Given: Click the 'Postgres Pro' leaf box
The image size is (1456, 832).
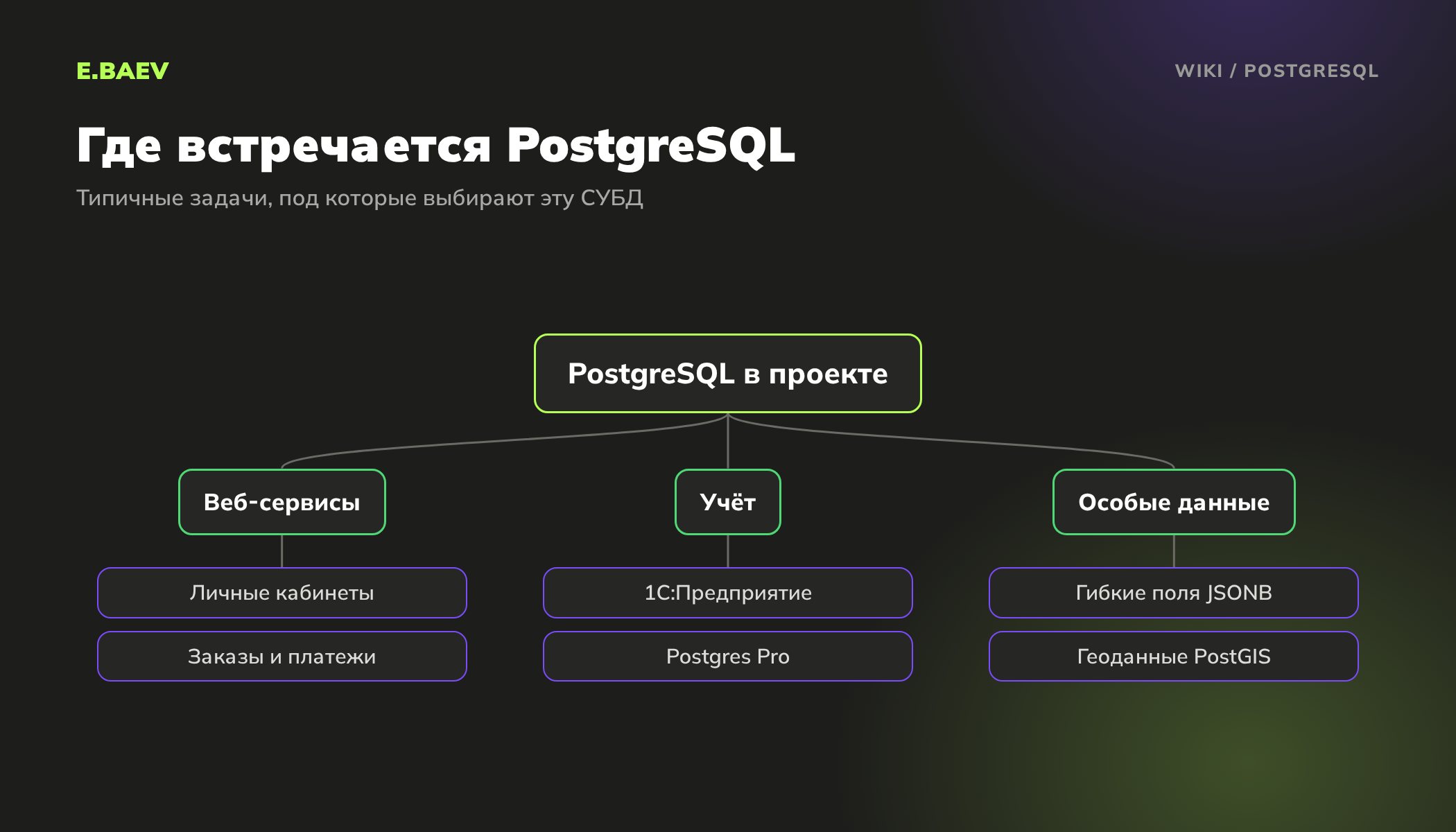Looking at the screenshot, I should tap(728, 657).
